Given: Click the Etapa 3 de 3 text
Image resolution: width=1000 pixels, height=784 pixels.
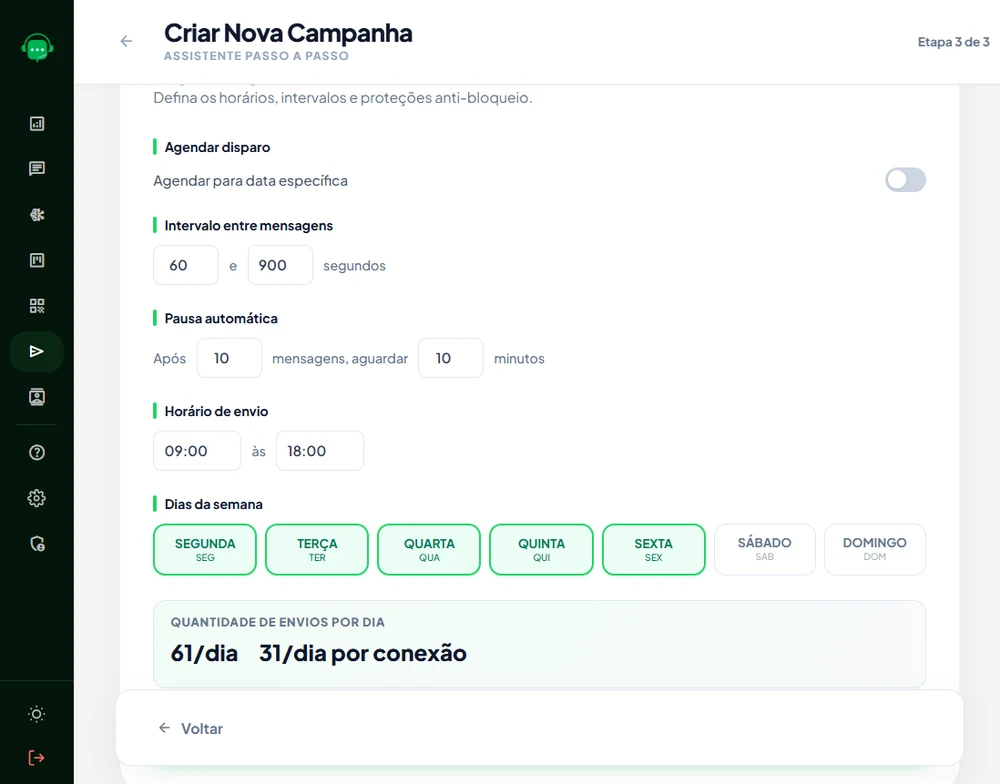Looking at the screenshot, I should (953, 42).
